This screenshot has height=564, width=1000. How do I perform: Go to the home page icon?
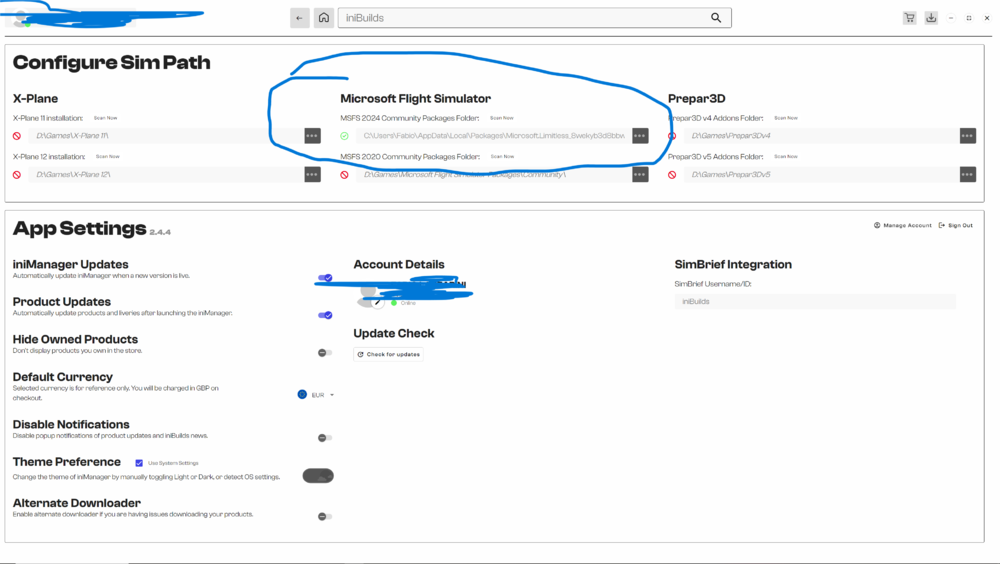pyautogui.click(x=324, y=18)
